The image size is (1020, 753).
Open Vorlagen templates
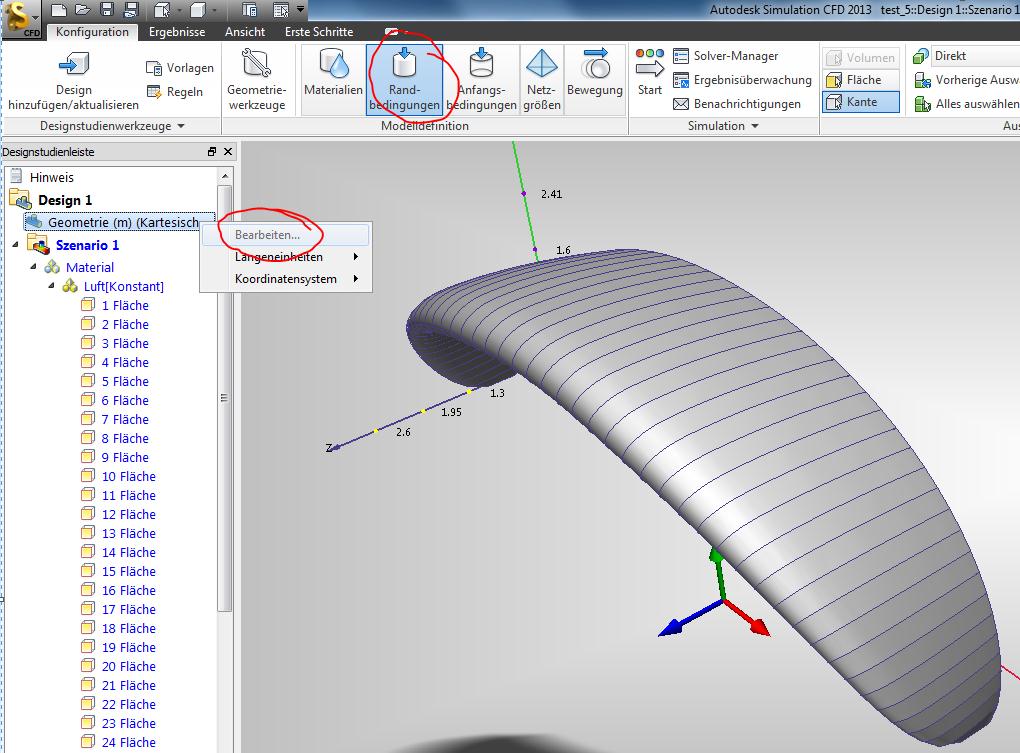click(x=180, y=68)
